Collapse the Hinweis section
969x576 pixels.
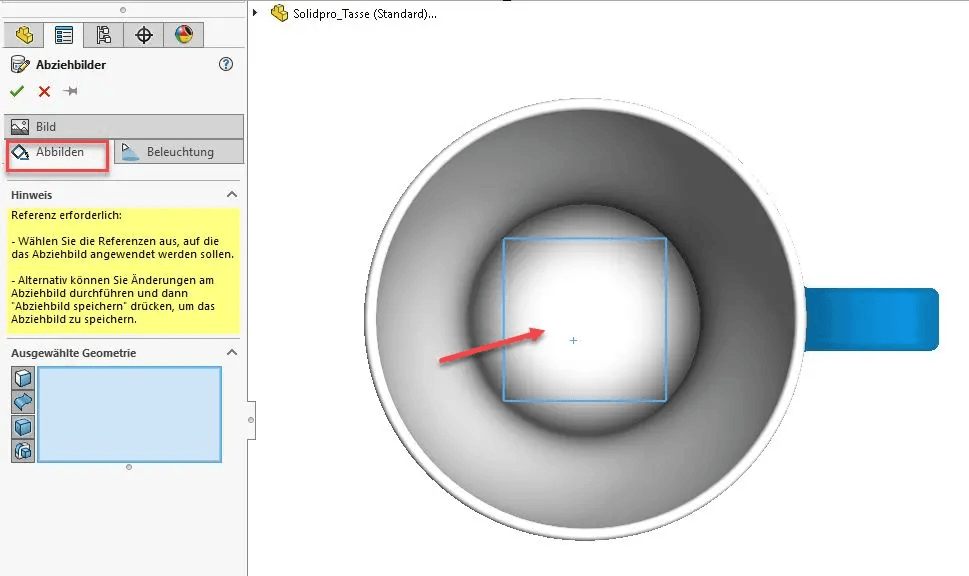click(x=232, y=195)
